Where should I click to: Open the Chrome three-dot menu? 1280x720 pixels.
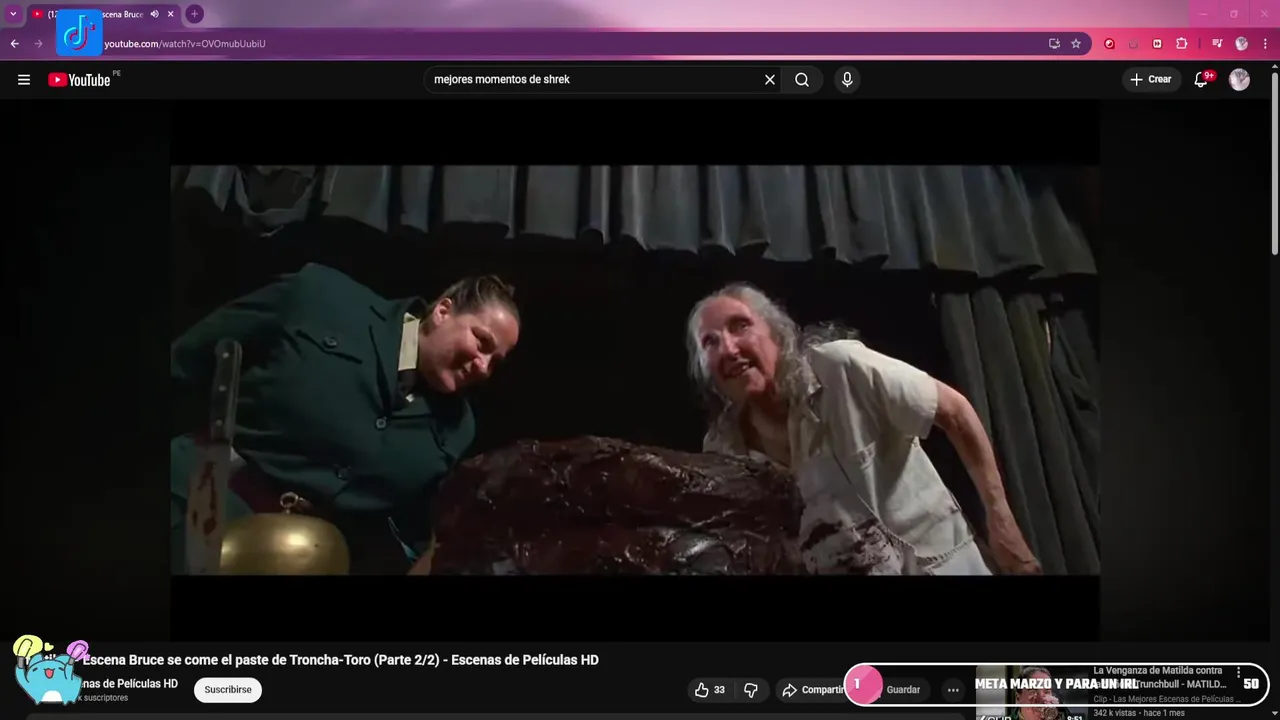pyautogui.click(x=1265, y=44)
